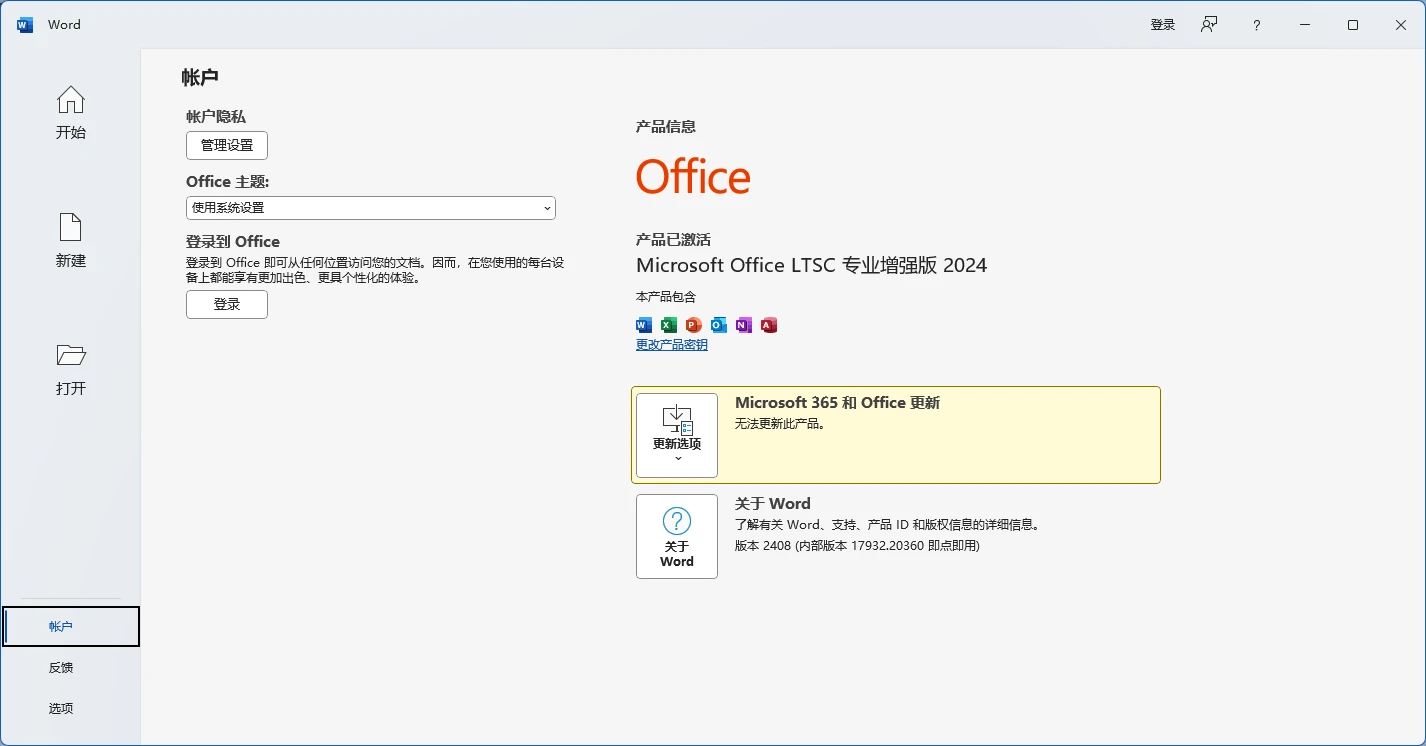Click the 产品信息 heading
1426x746 pixels.
pos(666,127)
